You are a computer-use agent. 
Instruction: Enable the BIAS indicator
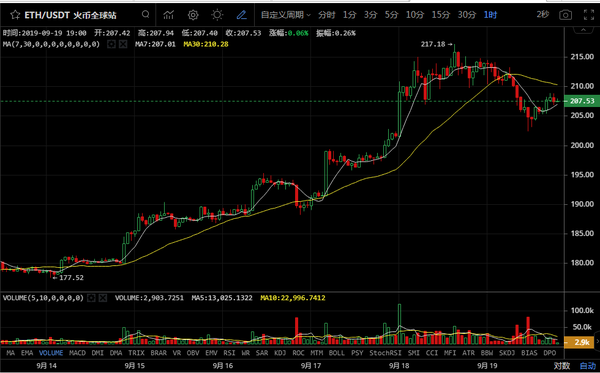pos(529,353)
